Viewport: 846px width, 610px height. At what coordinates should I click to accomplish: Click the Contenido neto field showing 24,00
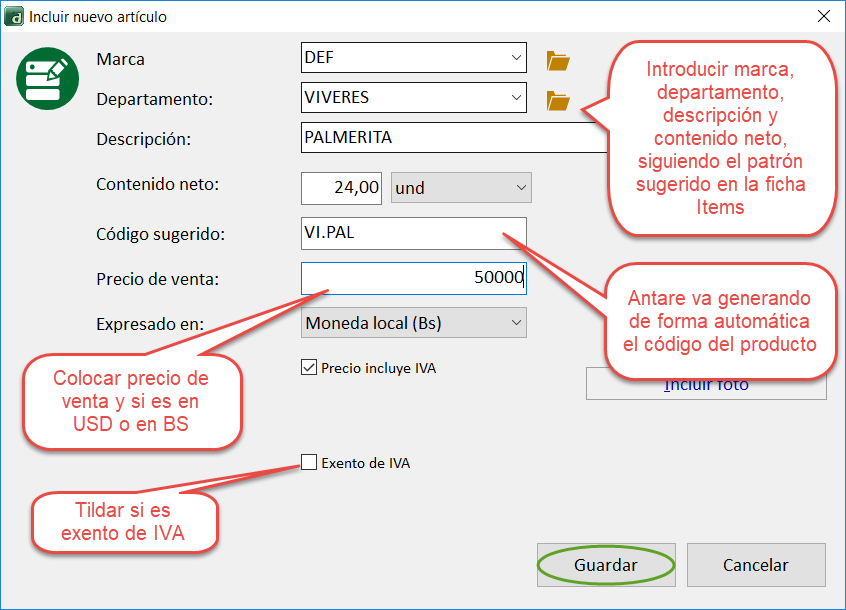tap(341, 188)
